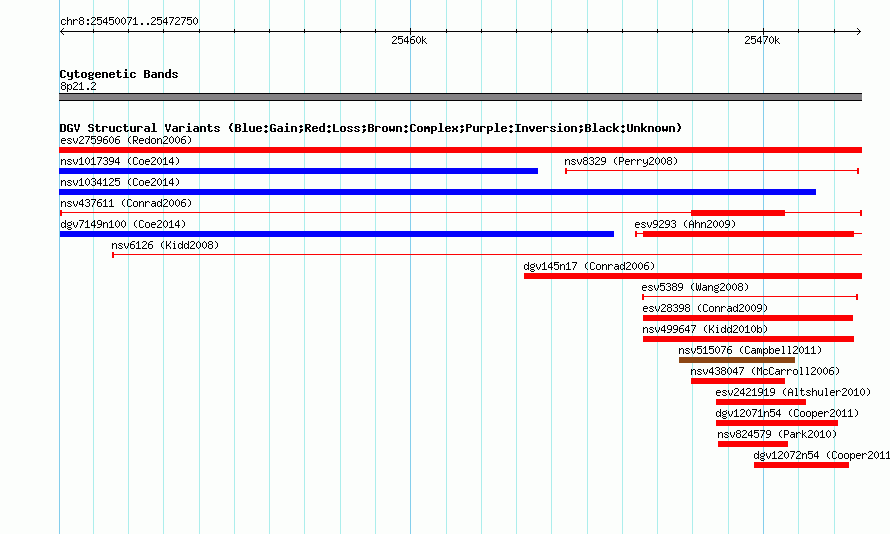Click the 25460k ruler tick label

tap(409, 40)
